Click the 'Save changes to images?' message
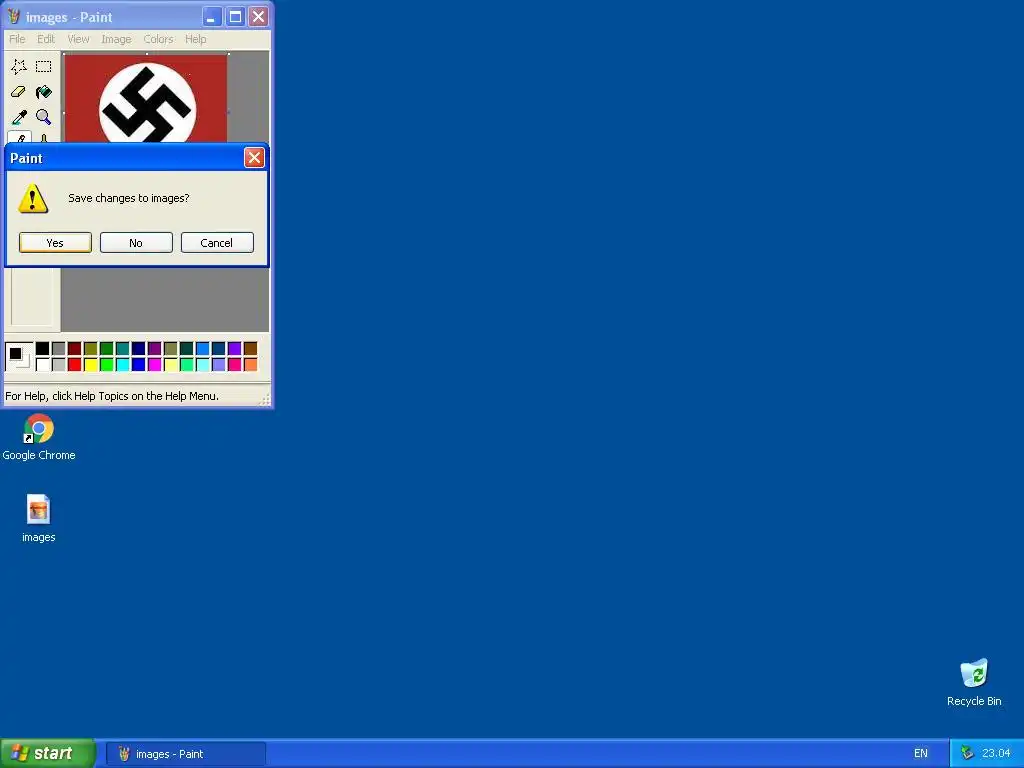The height and width of the screenshot is (768, 1024). tap(129, 199)
